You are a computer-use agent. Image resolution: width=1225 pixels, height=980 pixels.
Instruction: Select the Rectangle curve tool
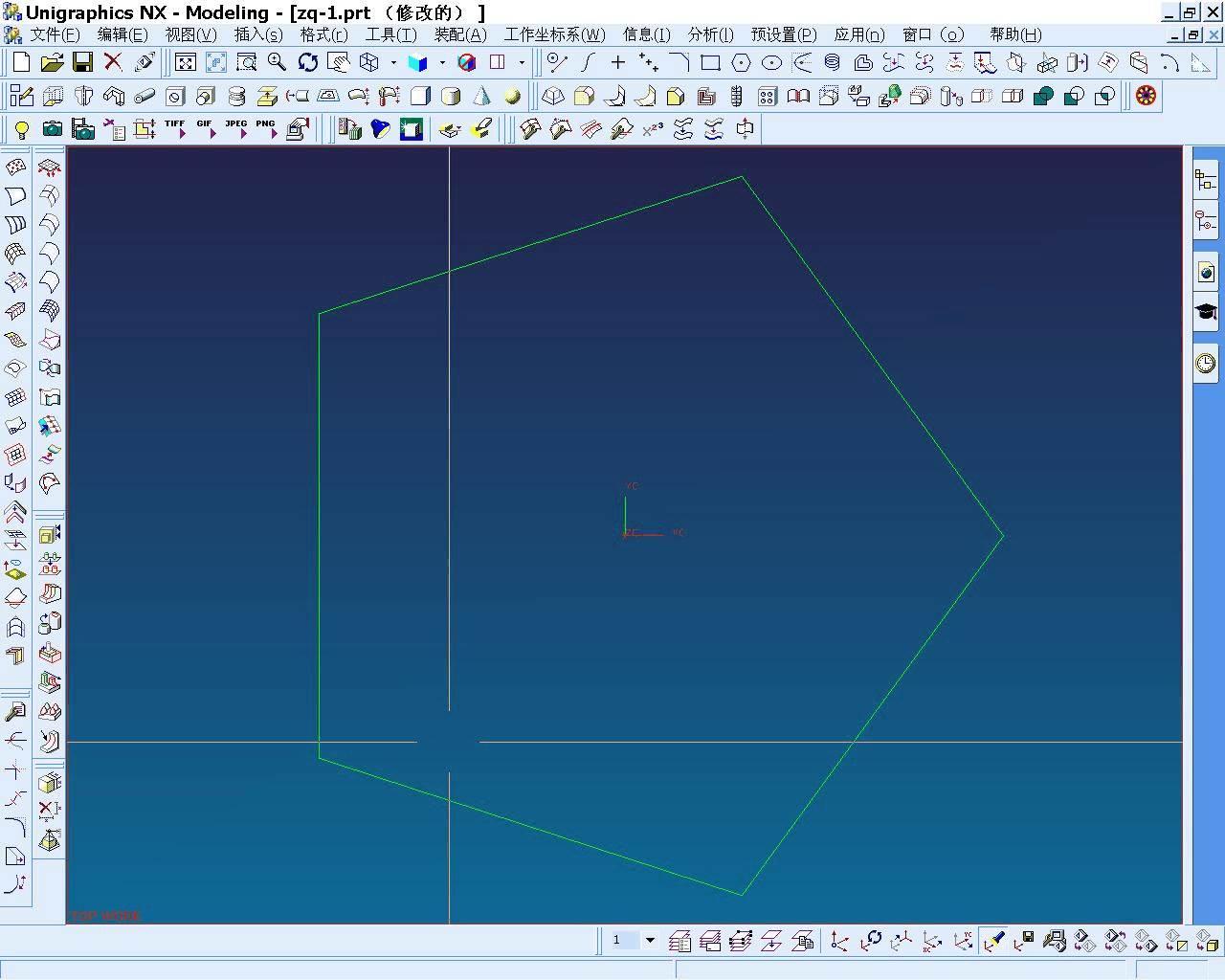710,62
